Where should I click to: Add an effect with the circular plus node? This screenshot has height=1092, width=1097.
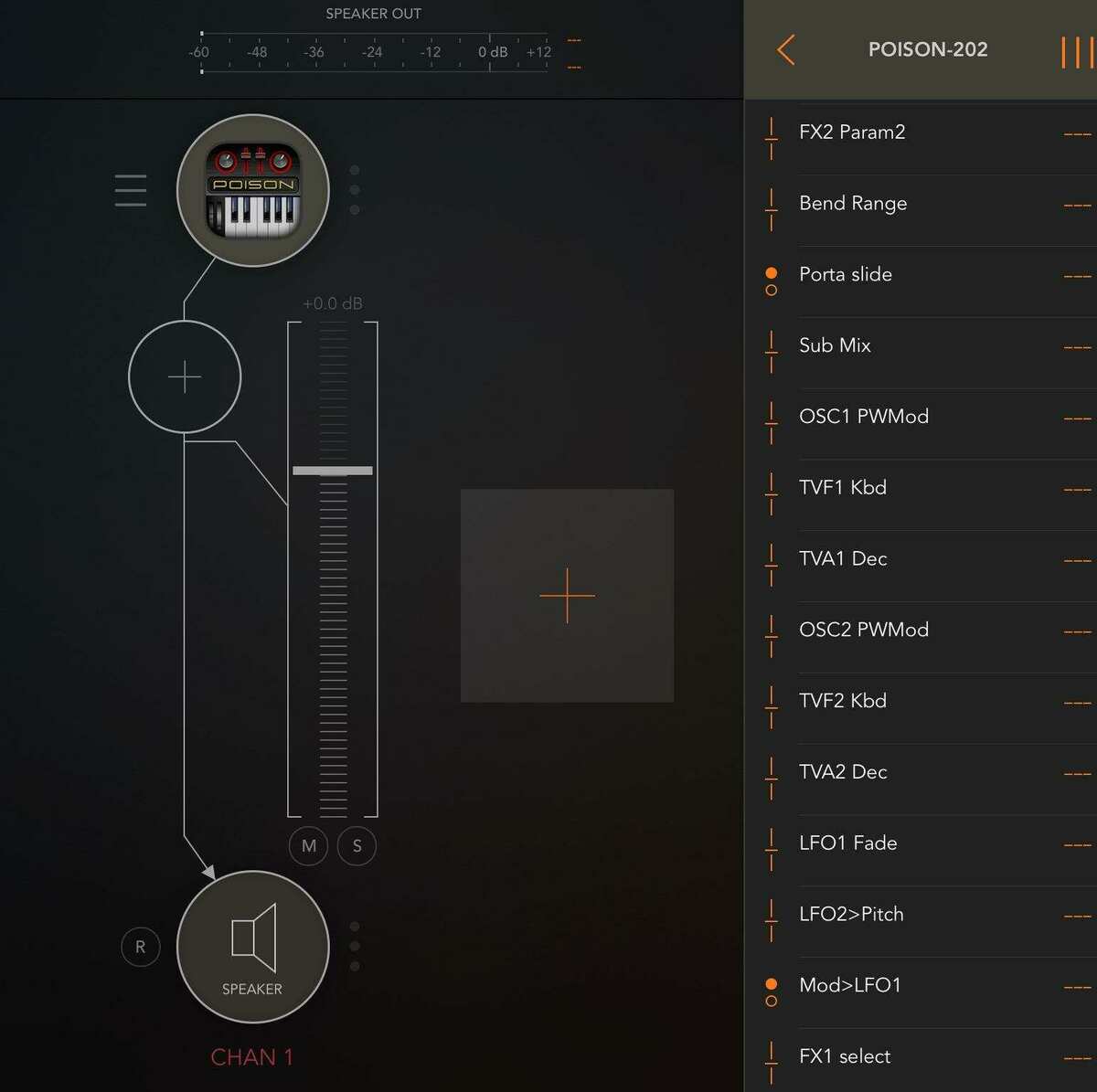(185, 376)
